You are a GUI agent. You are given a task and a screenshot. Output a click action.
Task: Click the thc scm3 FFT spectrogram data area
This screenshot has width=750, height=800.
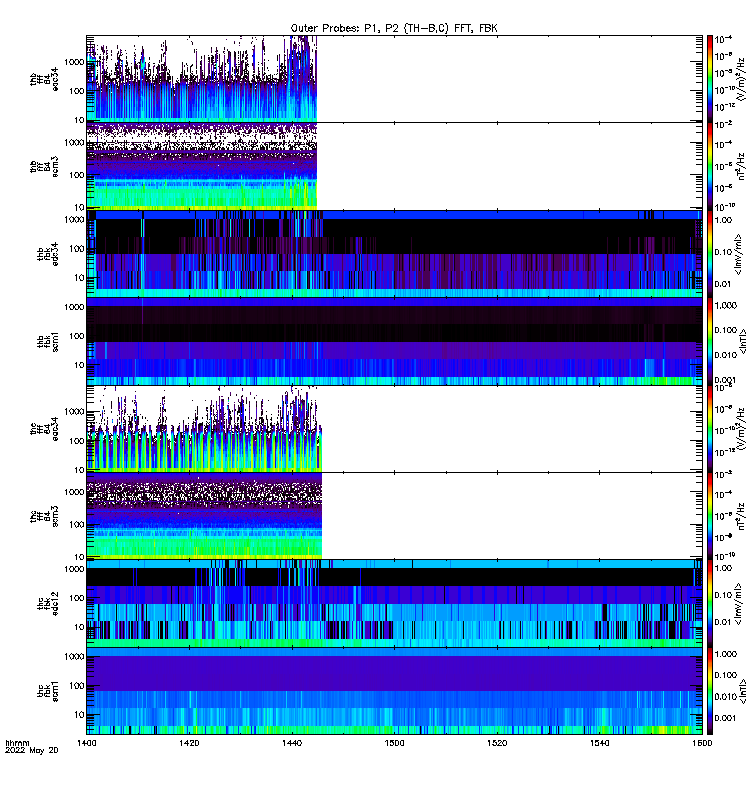tap(204, 516)
